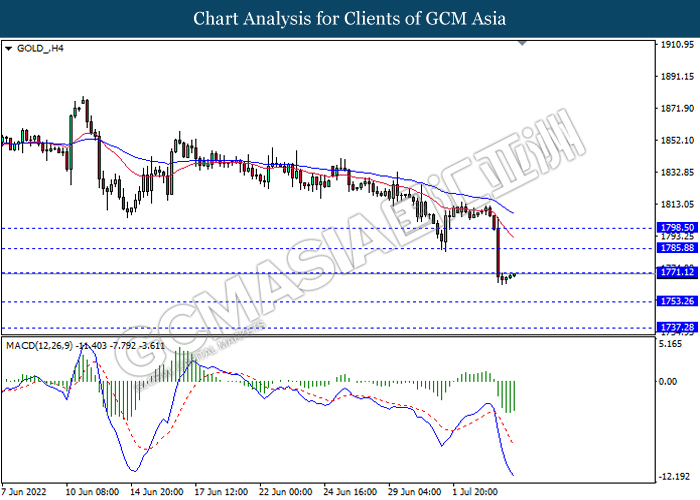Click the 1813.05 price axis value

click(x=677, y=204)
